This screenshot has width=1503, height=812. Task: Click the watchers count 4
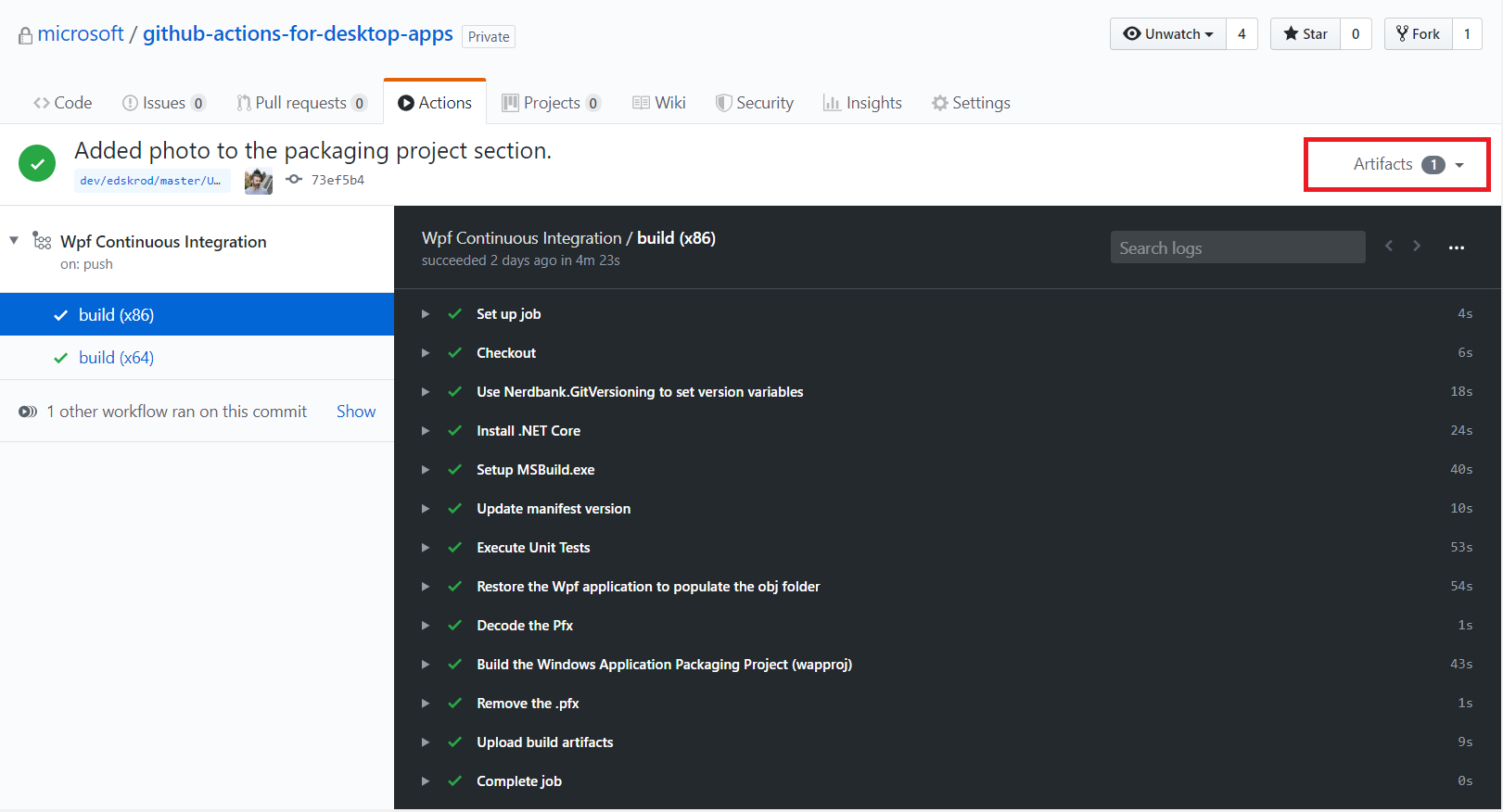coord(1242,34)
